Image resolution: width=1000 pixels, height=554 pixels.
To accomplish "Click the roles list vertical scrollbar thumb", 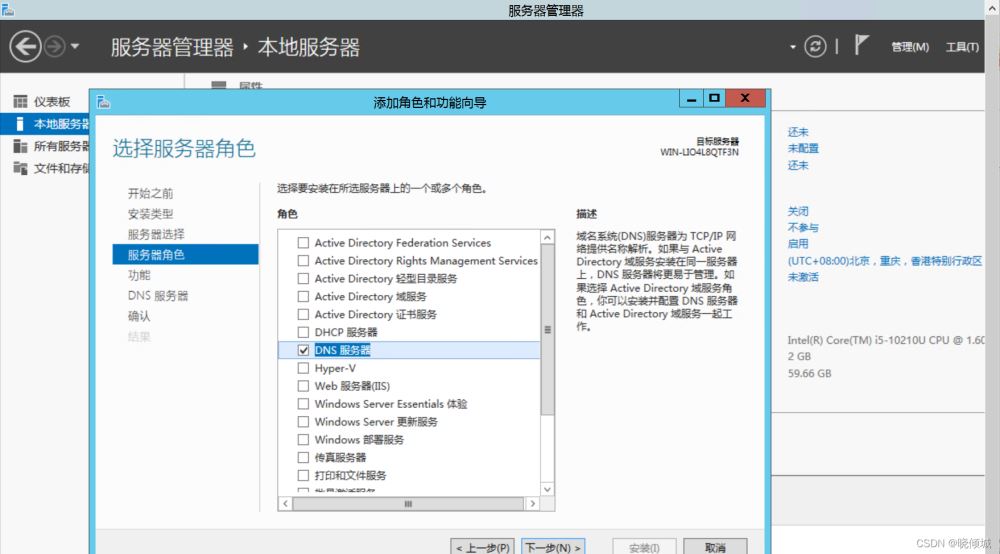I will (547, 330).
